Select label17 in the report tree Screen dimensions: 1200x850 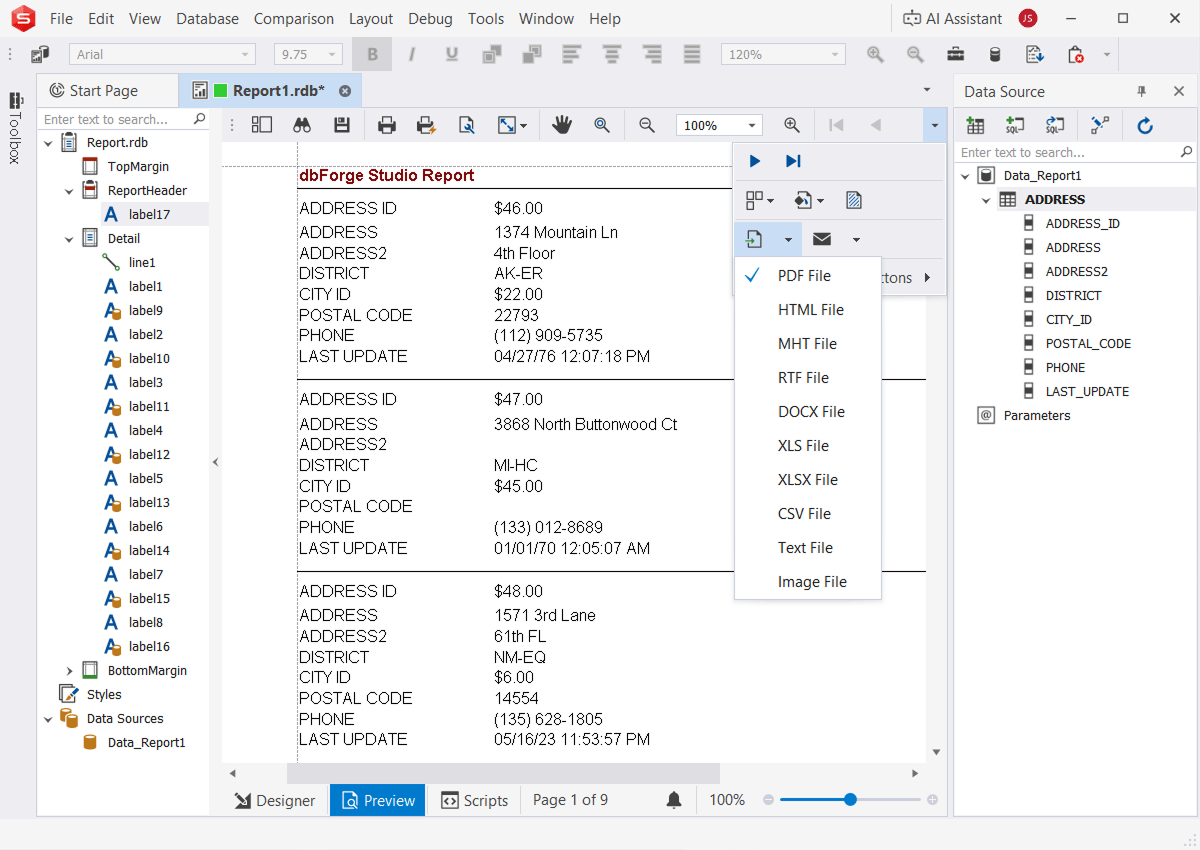click(x=150, y=214)
